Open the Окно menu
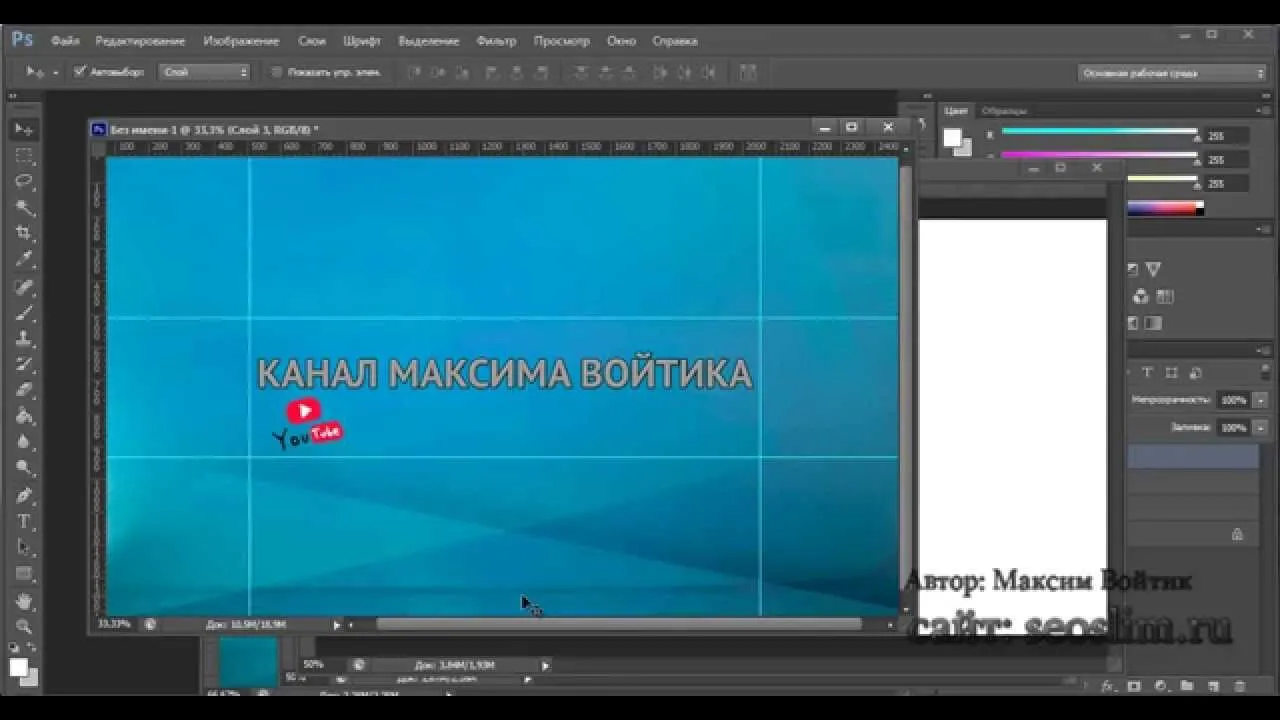This screenshot has height=720, width=1280. coord(621,41)
